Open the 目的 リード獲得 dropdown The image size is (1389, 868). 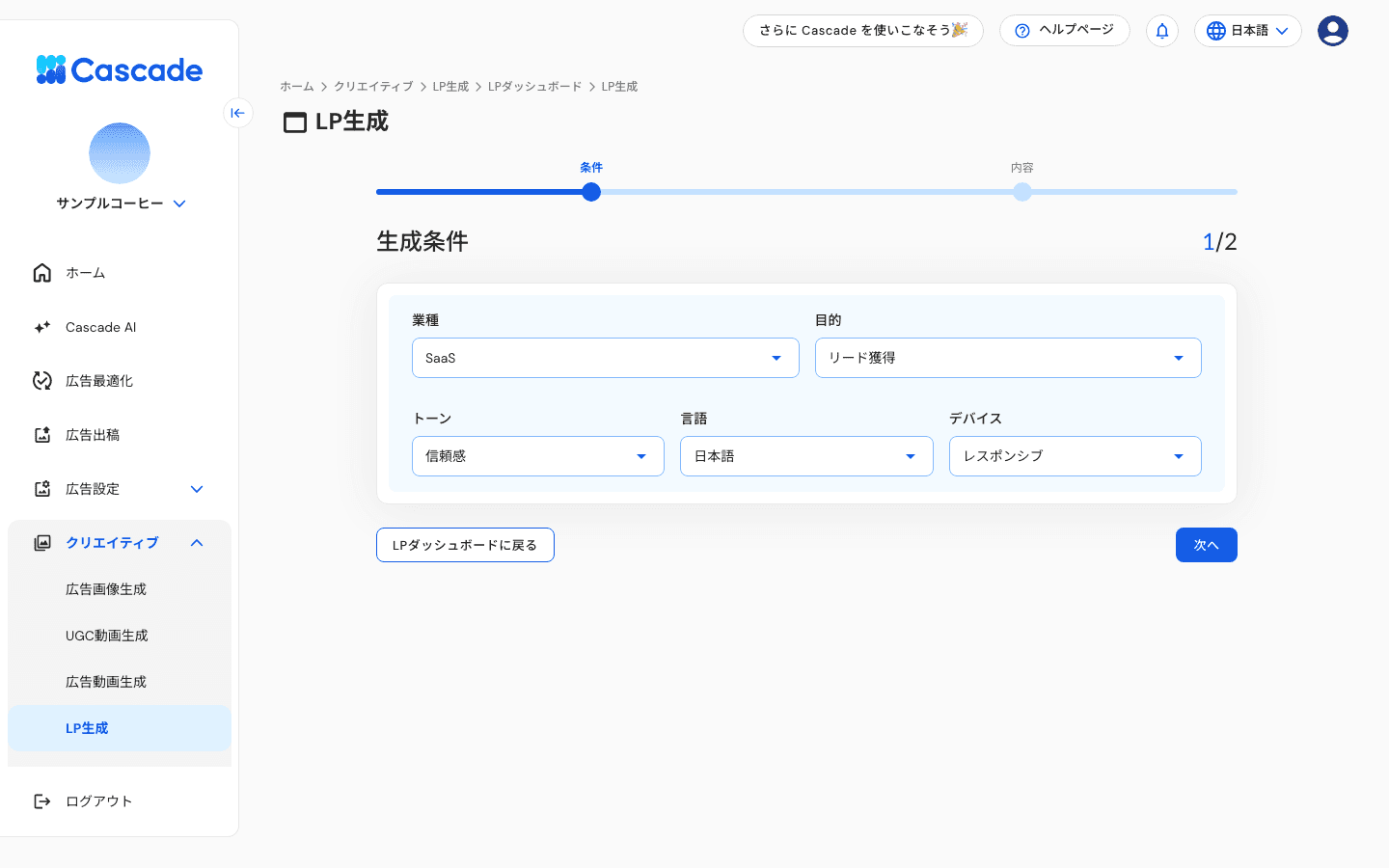pyautogui.click(x=1008, y=358)
